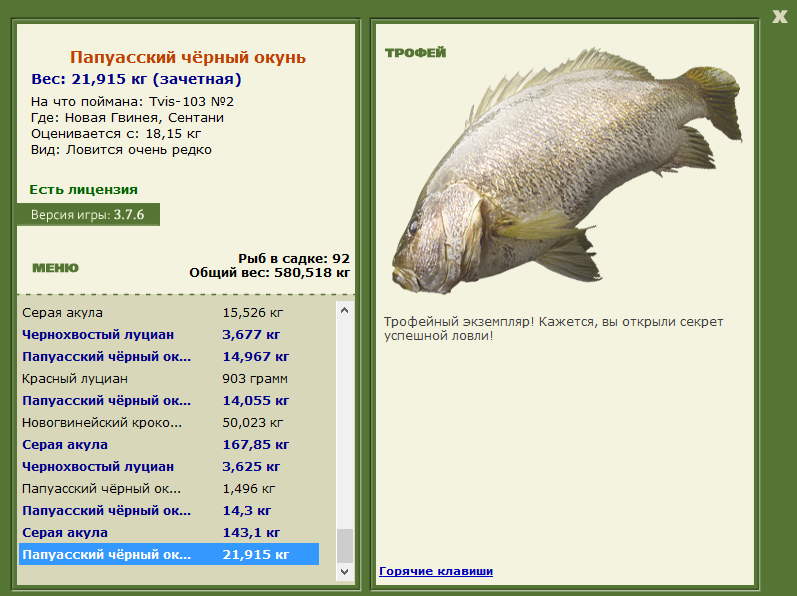Select Чернохвостый луциан weighing 3,677 кг
Image resolution: width=797 pixels, height=596 pixels.
(x=150, y=335)
